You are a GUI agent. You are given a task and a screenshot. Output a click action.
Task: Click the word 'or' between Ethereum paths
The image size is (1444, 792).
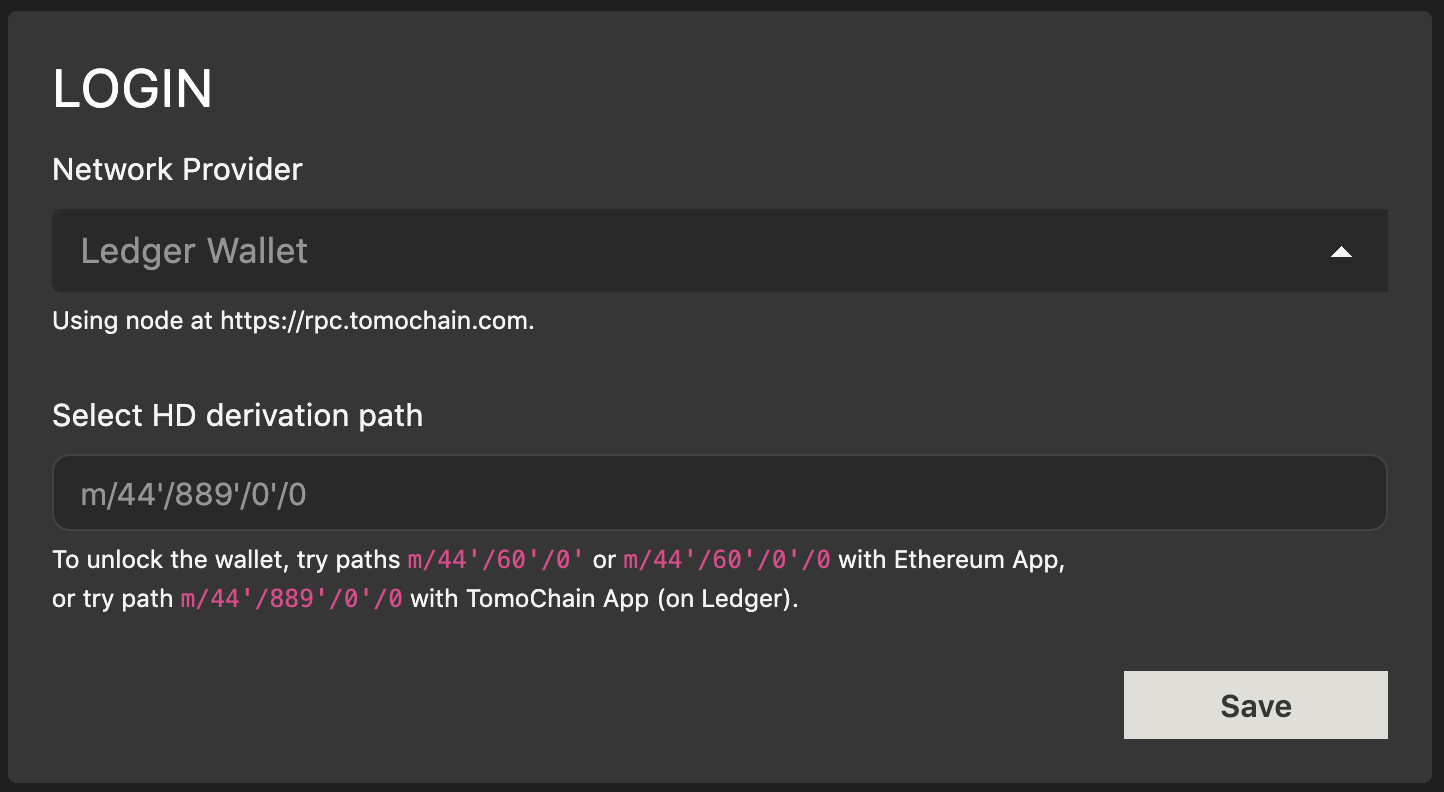(x=604, y=560)
